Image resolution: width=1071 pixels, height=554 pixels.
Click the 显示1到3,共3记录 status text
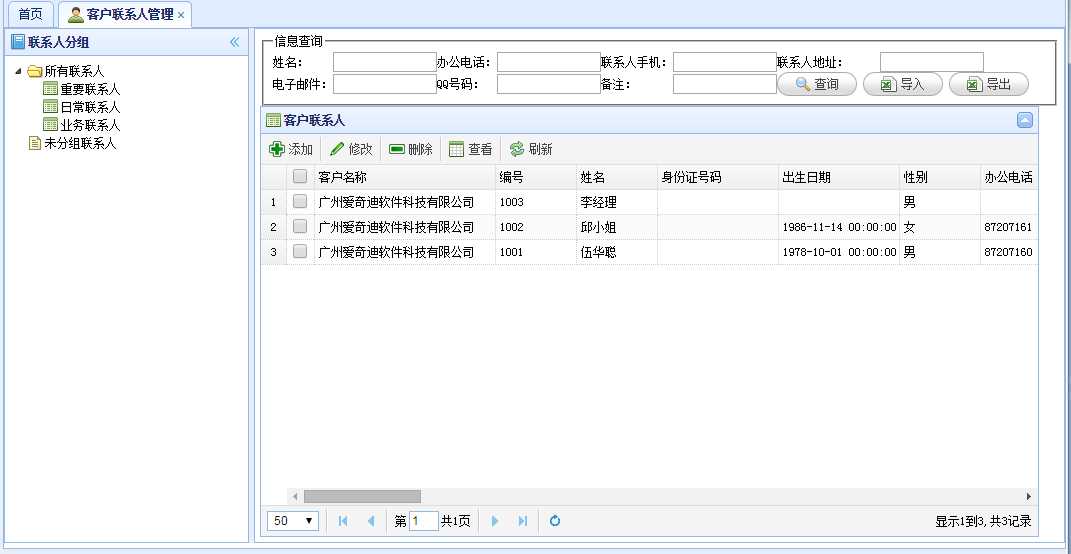click(x=983, y=521)
